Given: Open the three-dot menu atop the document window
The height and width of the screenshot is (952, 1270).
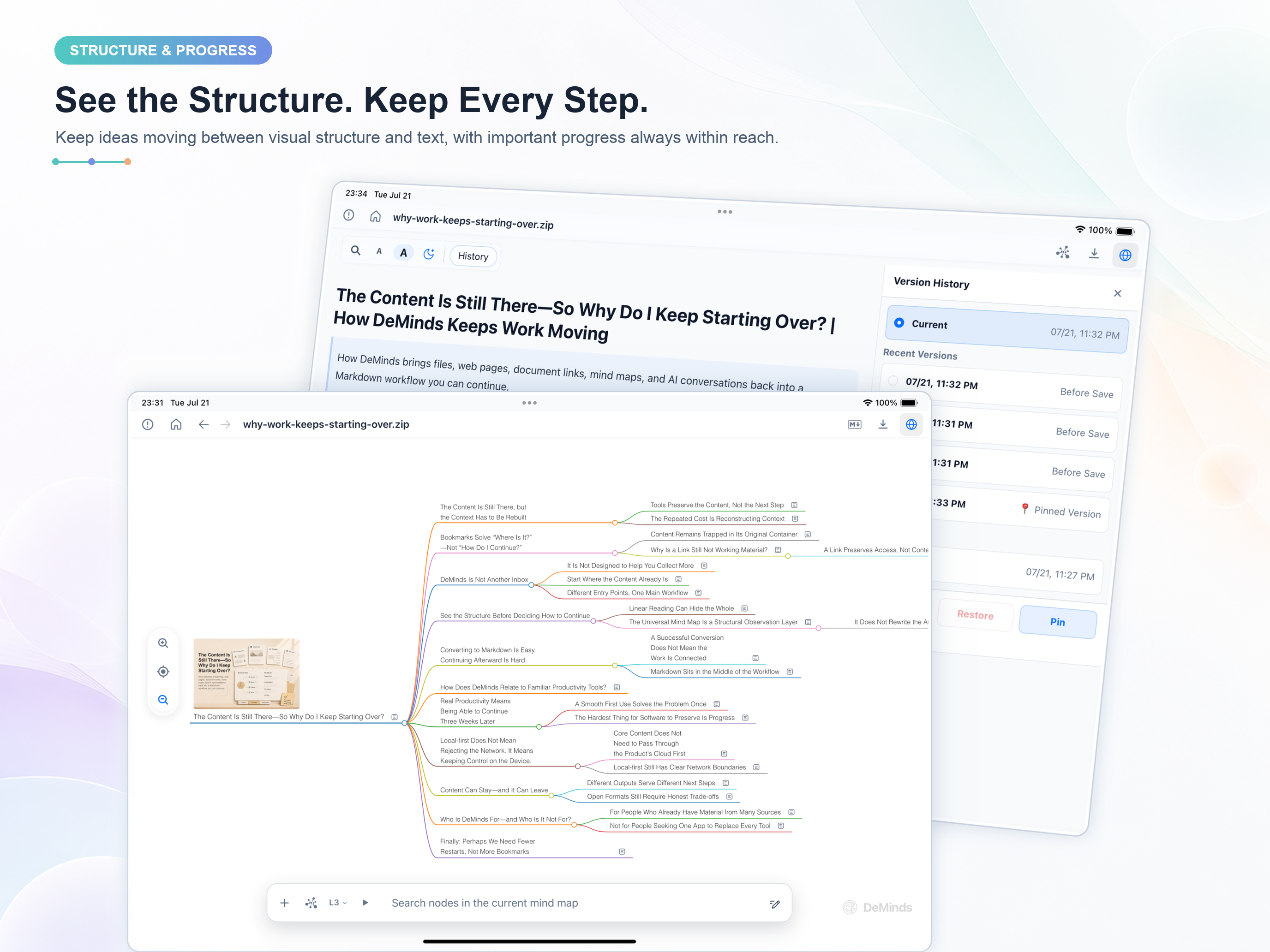Looking at the screenshot, I should 725,212.
